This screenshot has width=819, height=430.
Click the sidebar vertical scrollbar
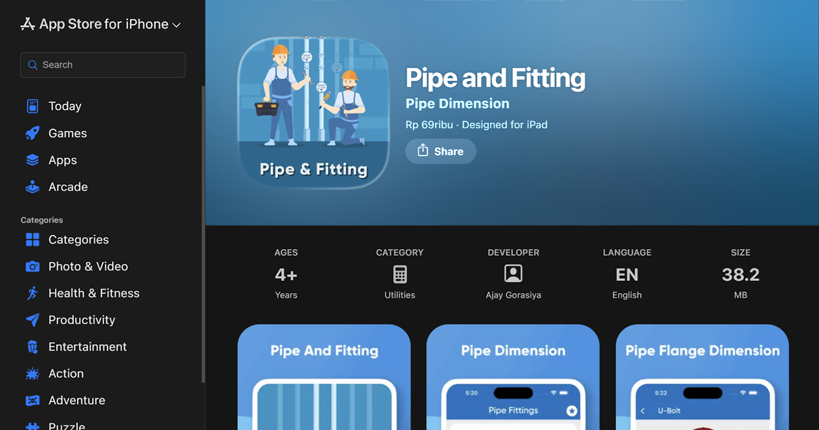click(203, 234)
